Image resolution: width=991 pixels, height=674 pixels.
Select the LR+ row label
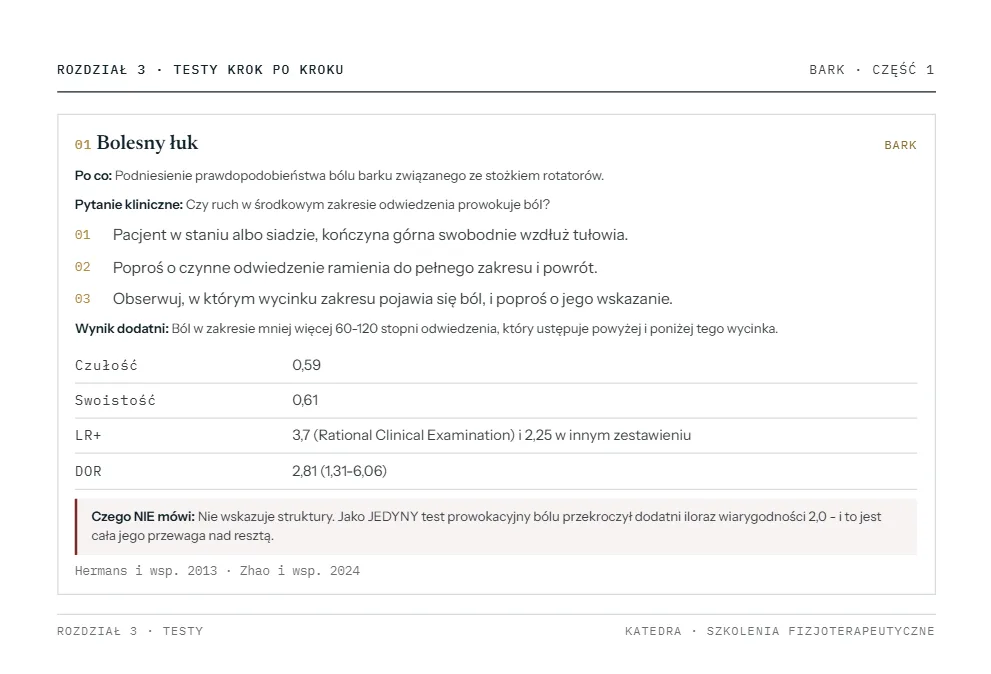point(88,436)
